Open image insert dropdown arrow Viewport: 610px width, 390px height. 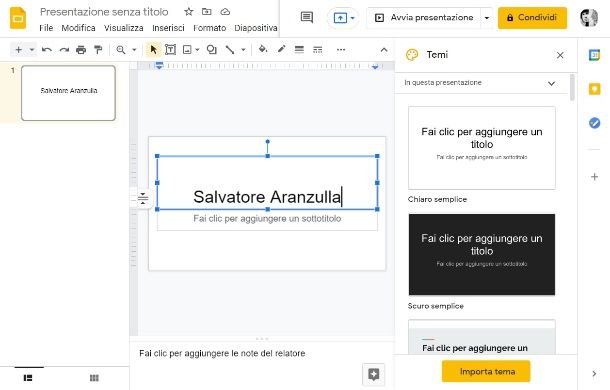click(x=197, y=49)
